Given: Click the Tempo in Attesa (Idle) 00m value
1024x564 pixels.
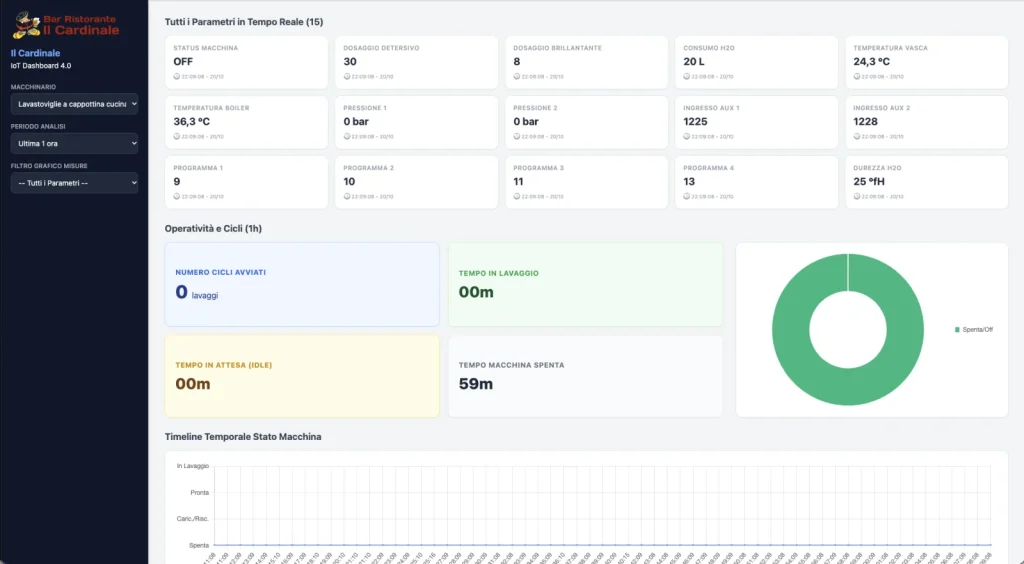Looking at the screenshot, I should pyautogui.click(x=193, y=384).
